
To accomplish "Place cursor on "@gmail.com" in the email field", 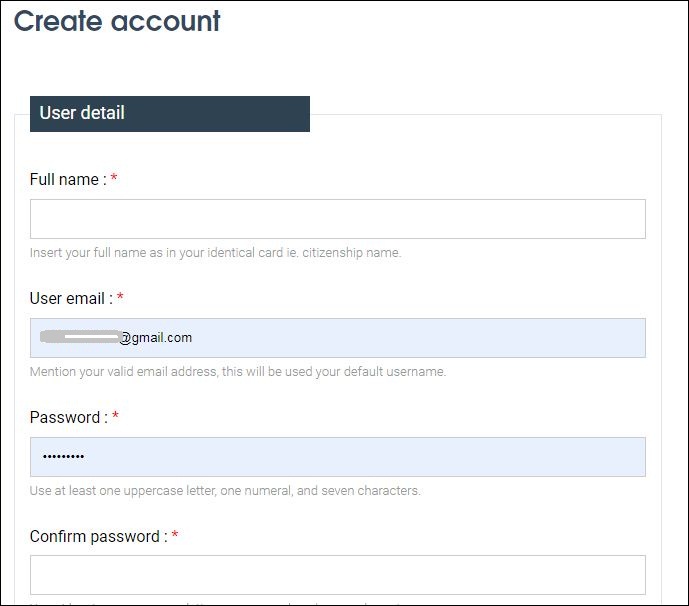I will click(157, 338).
